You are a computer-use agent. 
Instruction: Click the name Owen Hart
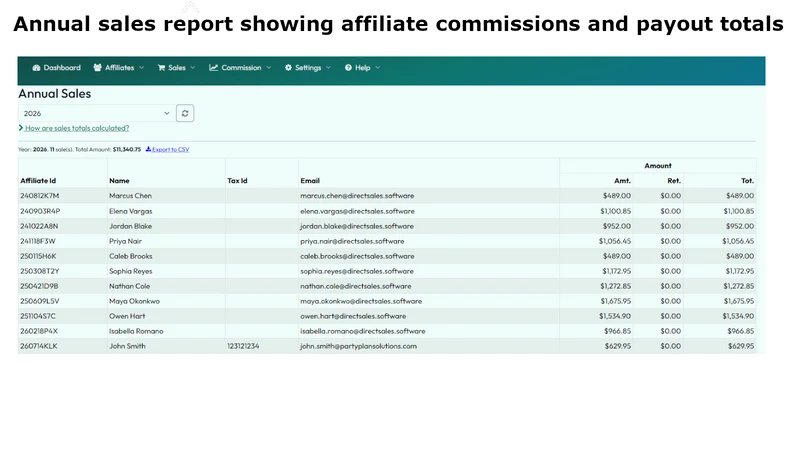128,316
